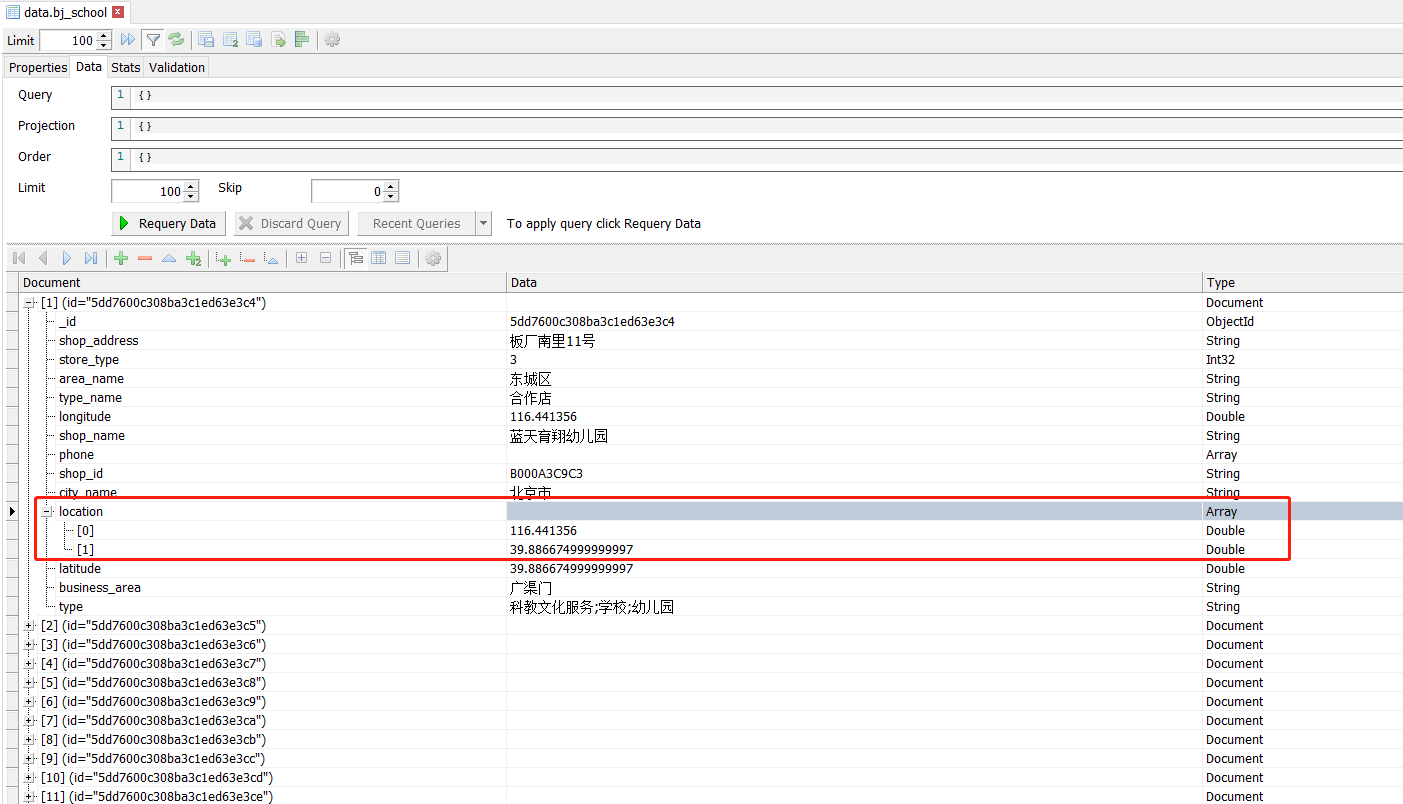Insert a new document with the green plus
Image resolution: width=1403 pixels, height=804 pixels.
click(x=120, y=258)
